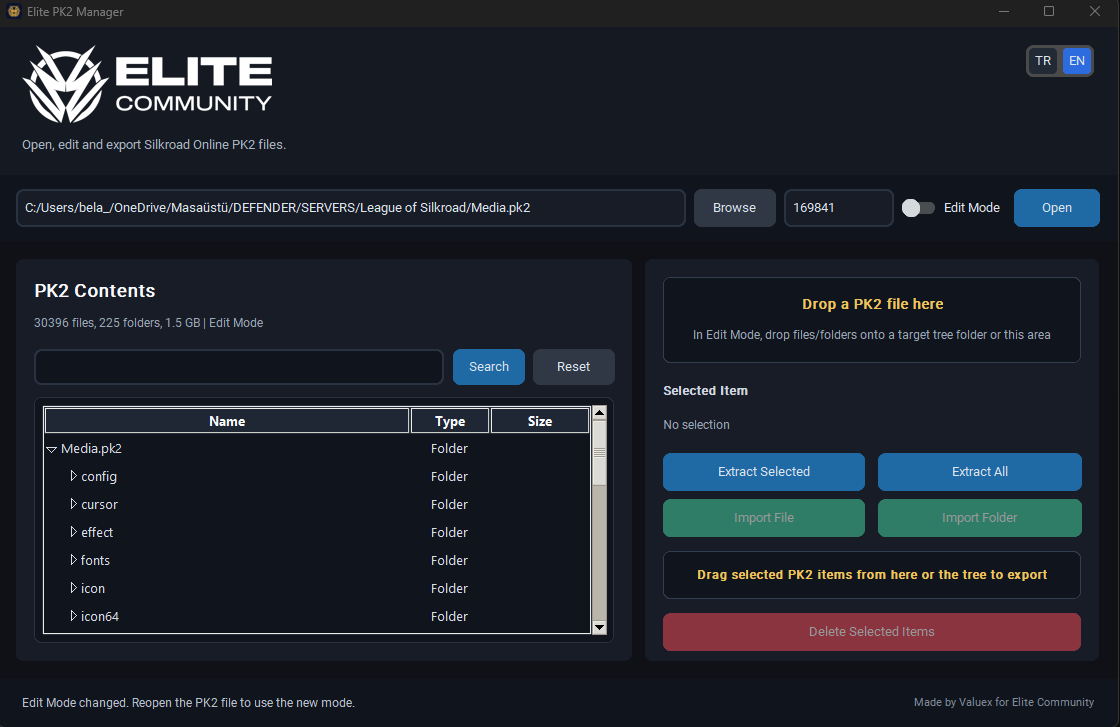Click the Search button

pos(489,366)
